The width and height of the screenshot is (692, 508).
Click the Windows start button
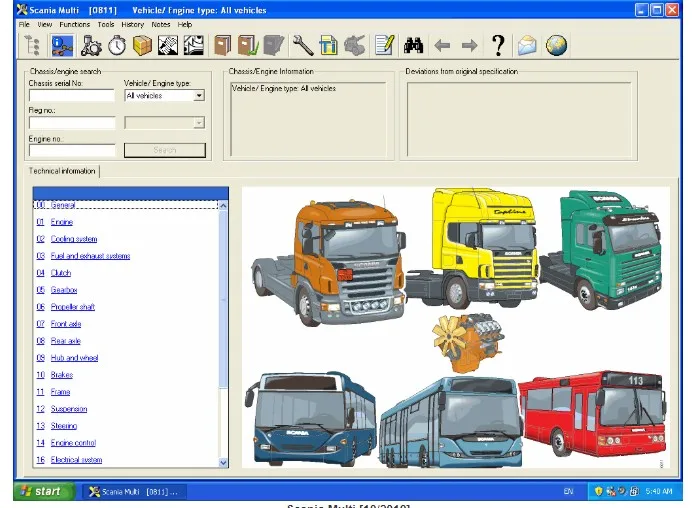[x=44, y=491]
